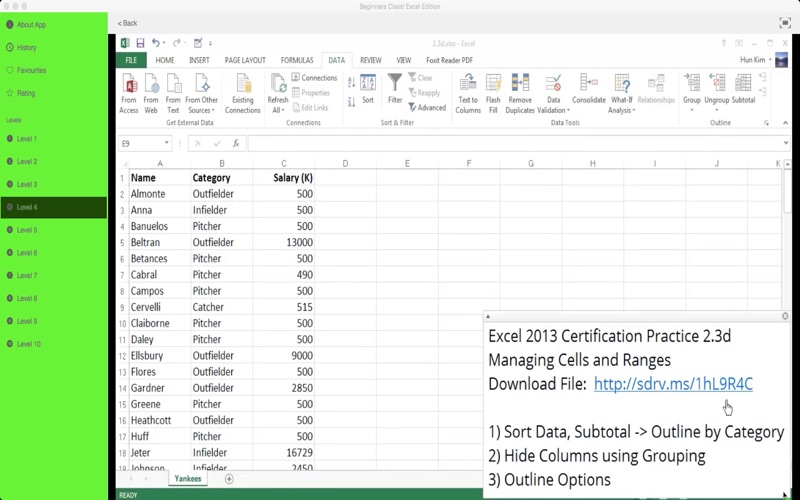Click Remove Duplicates

click(x=520, y=94)
